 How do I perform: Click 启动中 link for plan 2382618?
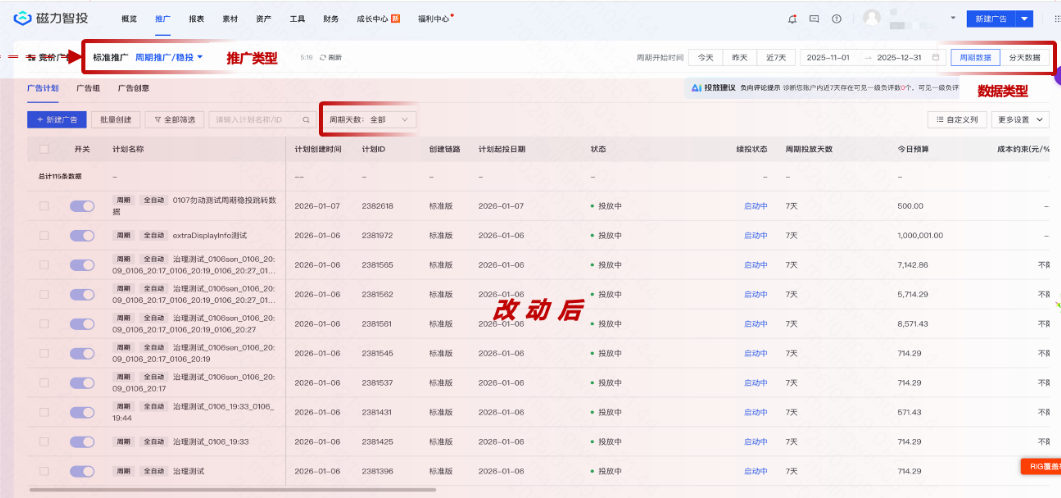755,206
